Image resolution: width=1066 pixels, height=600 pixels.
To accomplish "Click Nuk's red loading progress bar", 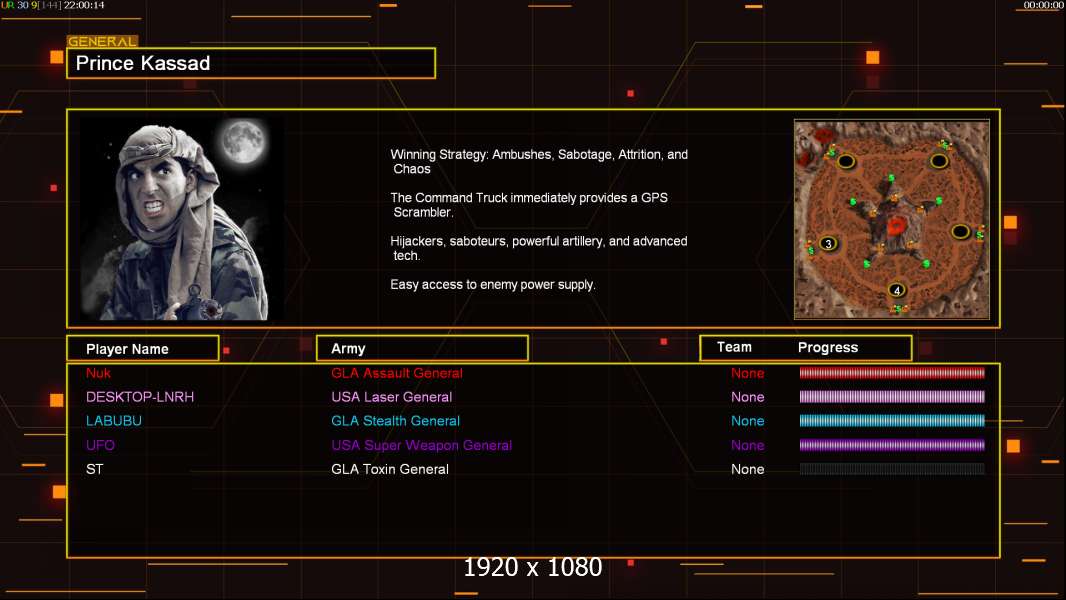I will pyautogui.click(x=892, y=372).
